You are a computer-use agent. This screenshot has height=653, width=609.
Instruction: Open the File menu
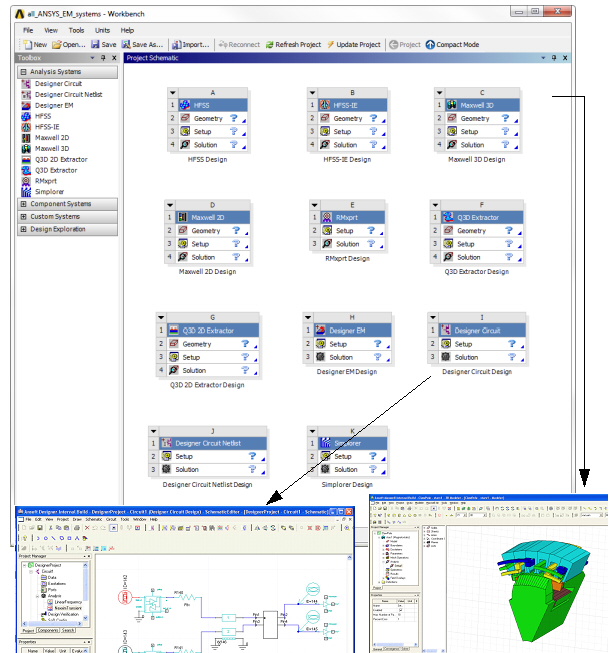click(x=28, y=30)
